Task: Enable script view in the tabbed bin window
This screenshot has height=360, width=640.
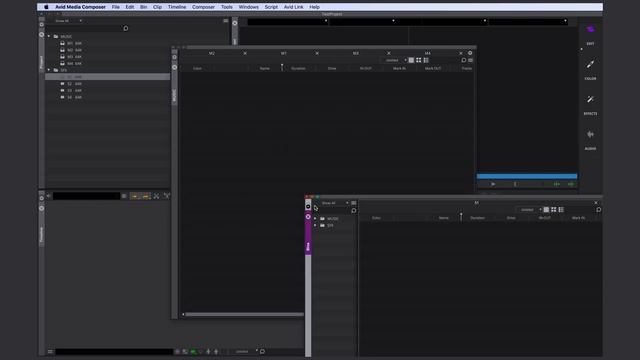Action: [426, 60]
